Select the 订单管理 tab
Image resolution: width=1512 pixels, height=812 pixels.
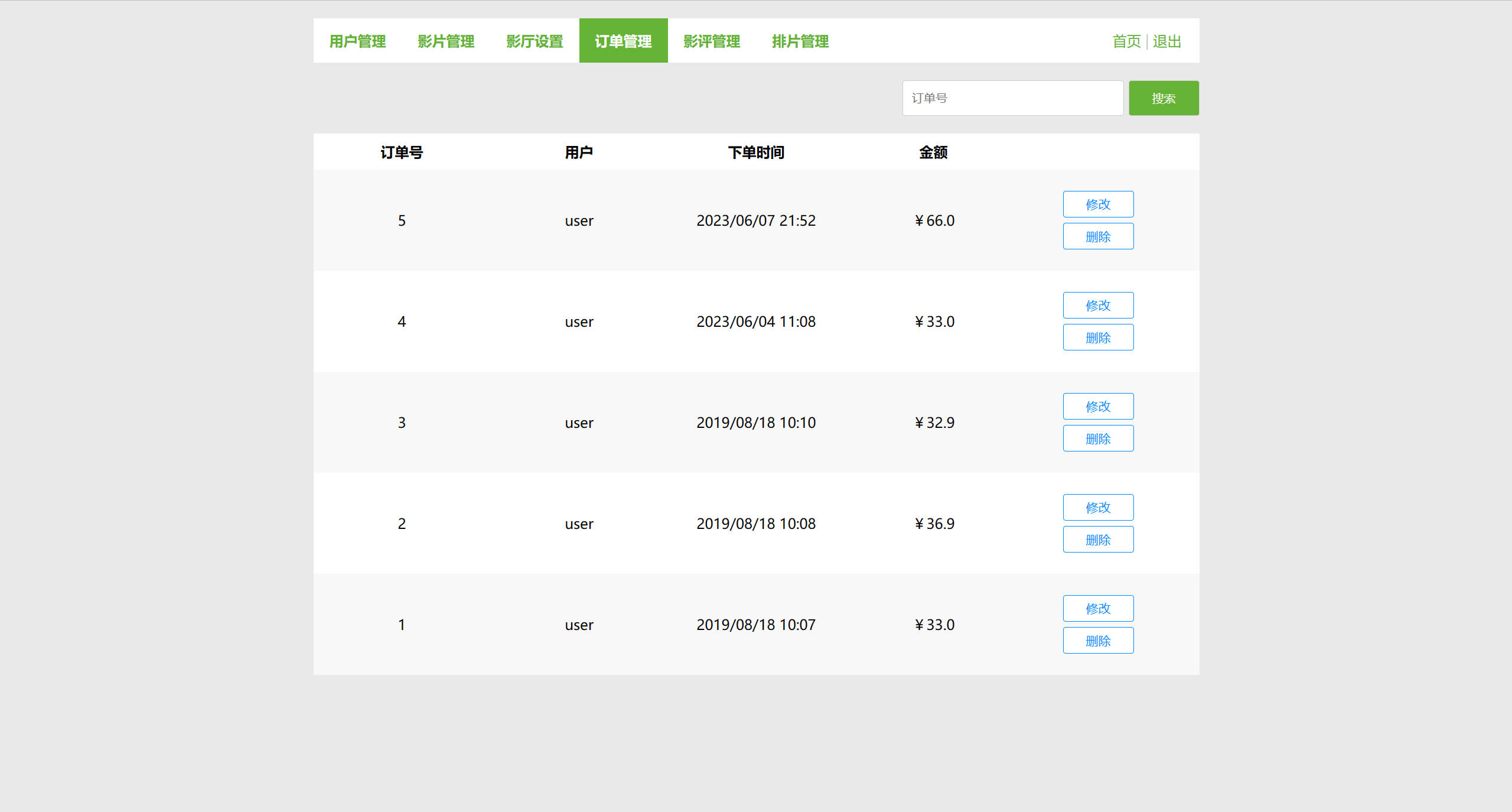[x=623, y=41]
